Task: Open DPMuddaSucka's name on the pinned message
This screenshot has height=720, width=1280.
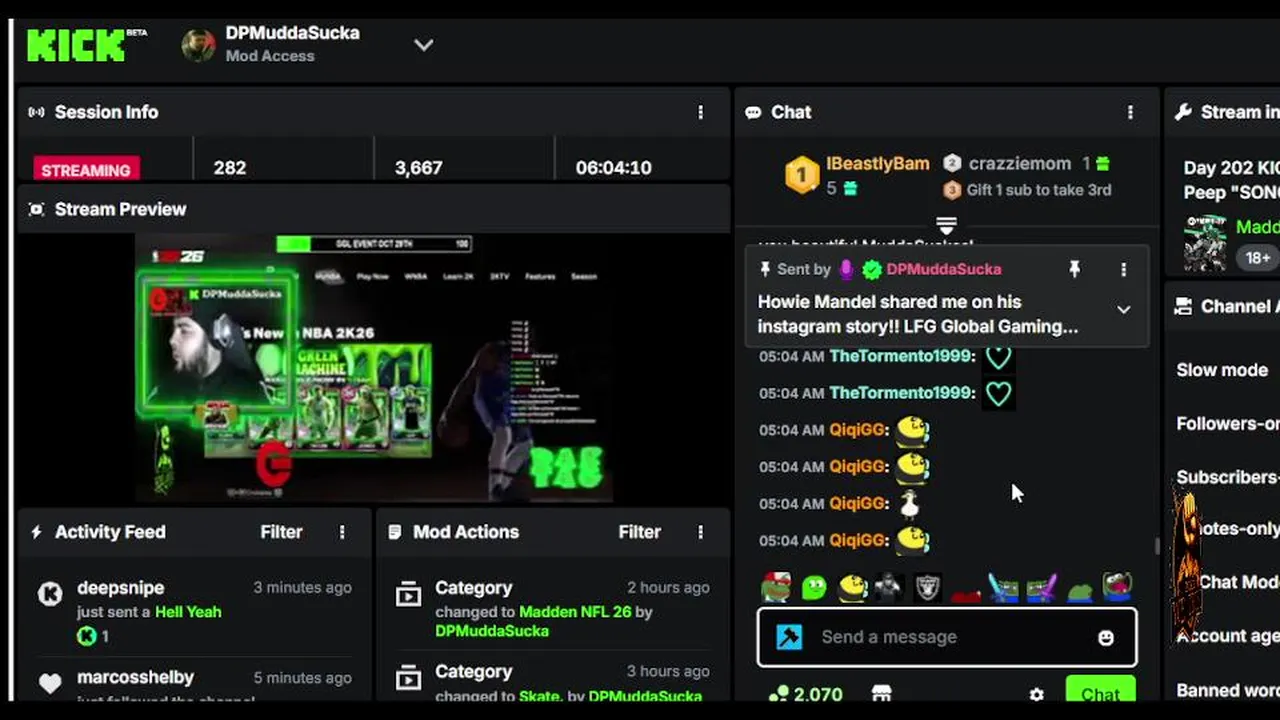Action: [x=943, y=269]
